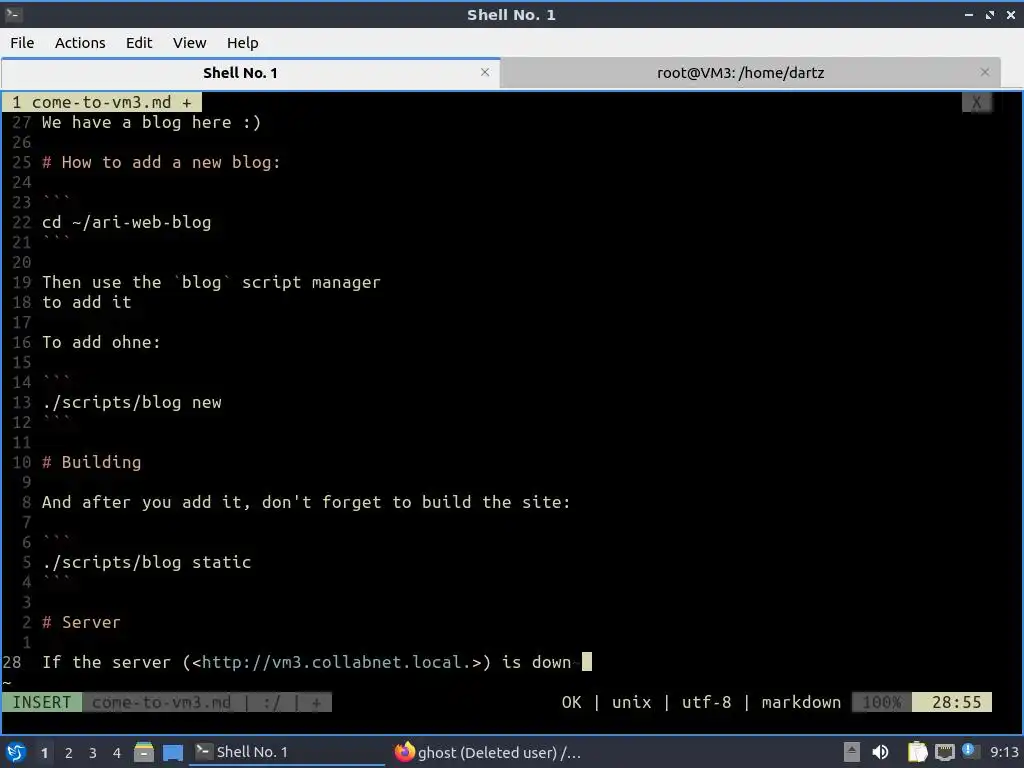The height and width of the screenshot is (768, 1024).
Task: Click the line 'cd ~/ari-web-blog'
Action: (127, 223)
